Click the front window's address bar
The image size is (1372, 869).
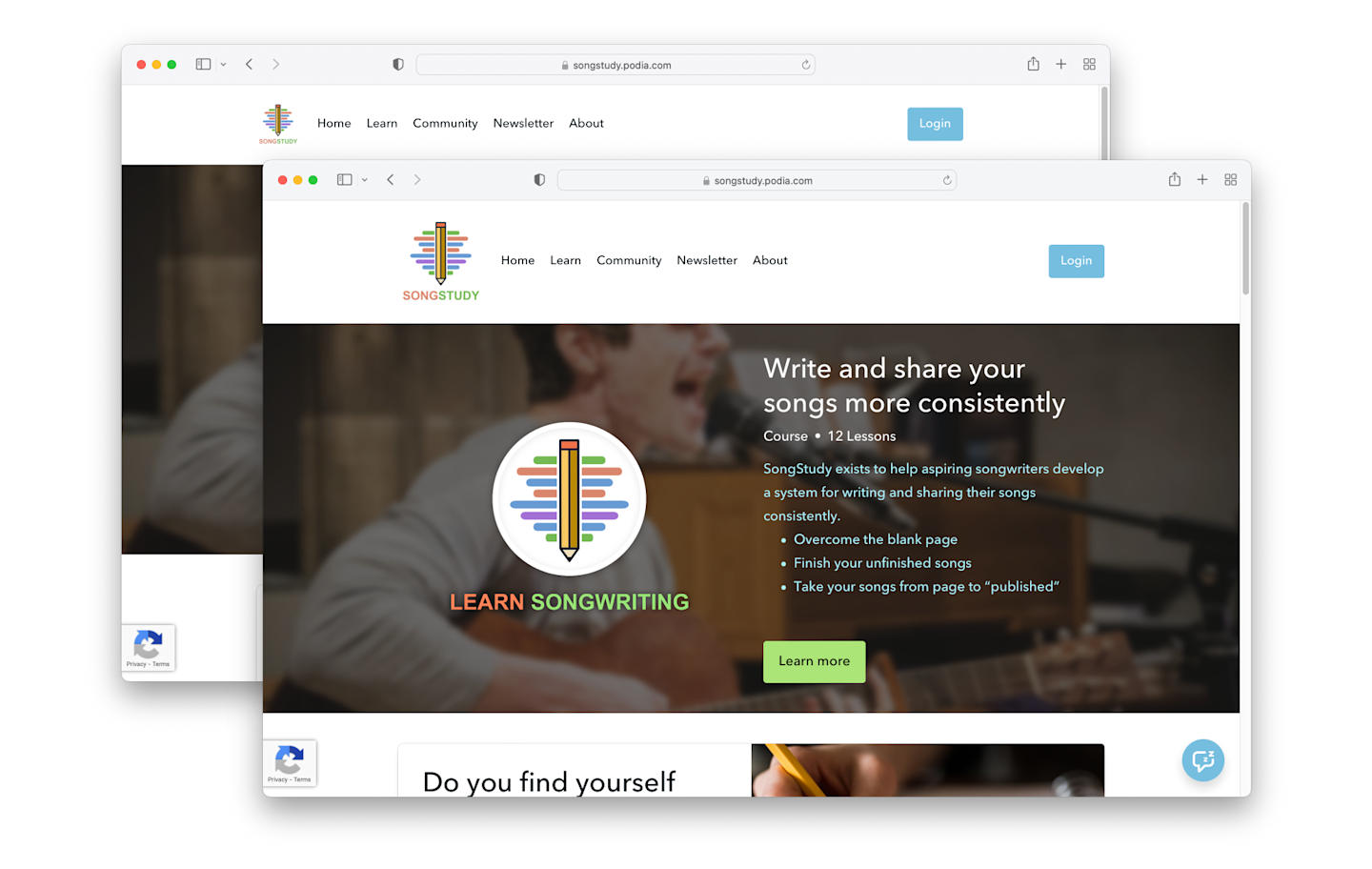(757, 180)
